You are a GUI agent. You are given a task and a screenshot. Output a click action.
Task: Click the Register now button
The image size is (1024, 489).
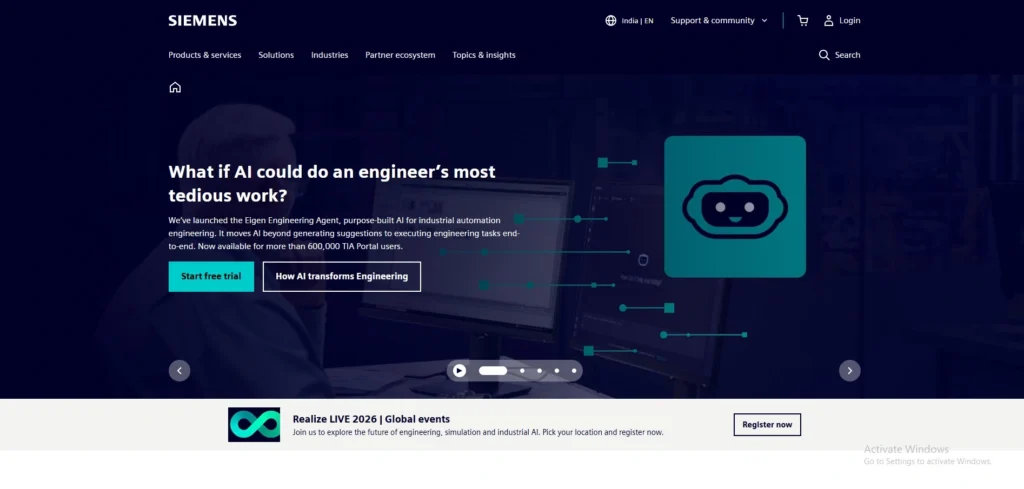click(x=767, y=424)
